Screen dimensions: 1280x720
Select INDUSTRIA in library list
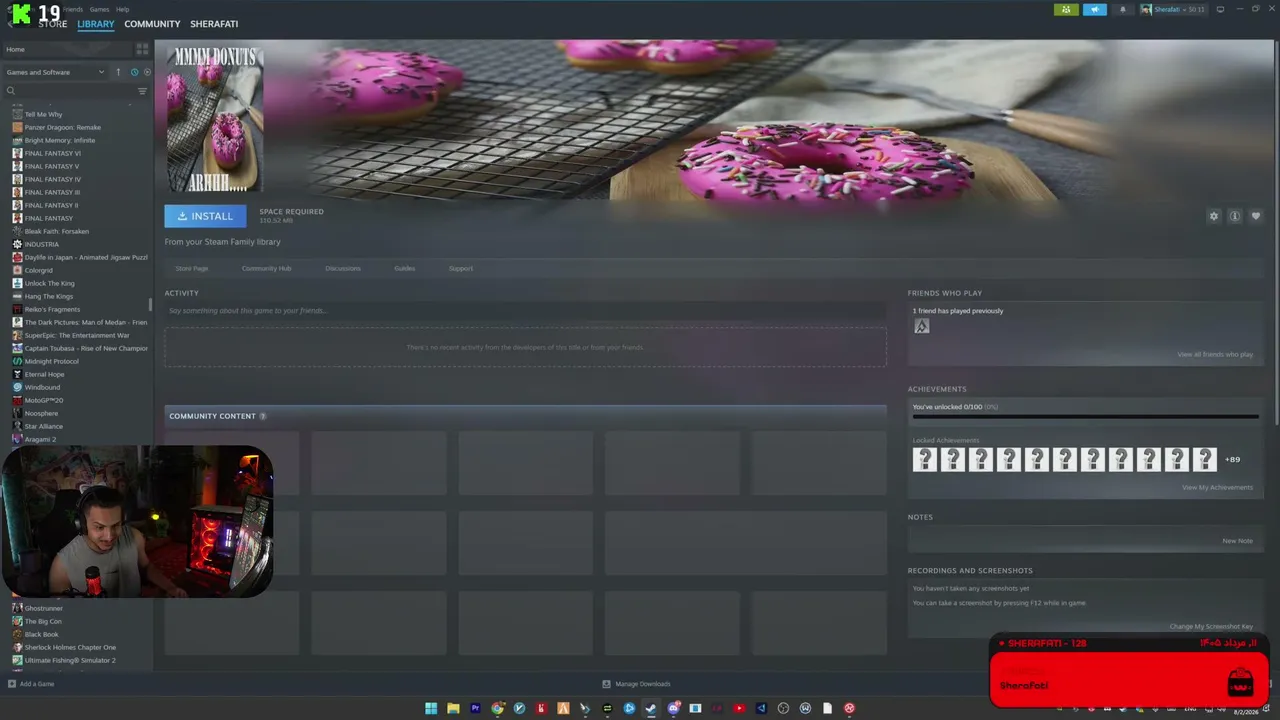(x=42, y=244)
